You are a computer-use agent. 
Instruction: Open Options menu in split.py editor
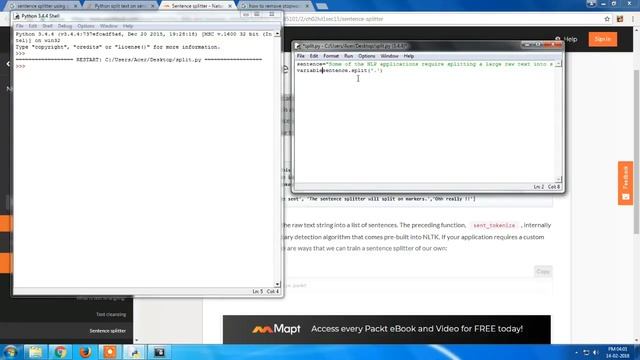pyautogui.click(x=367, y=56)
